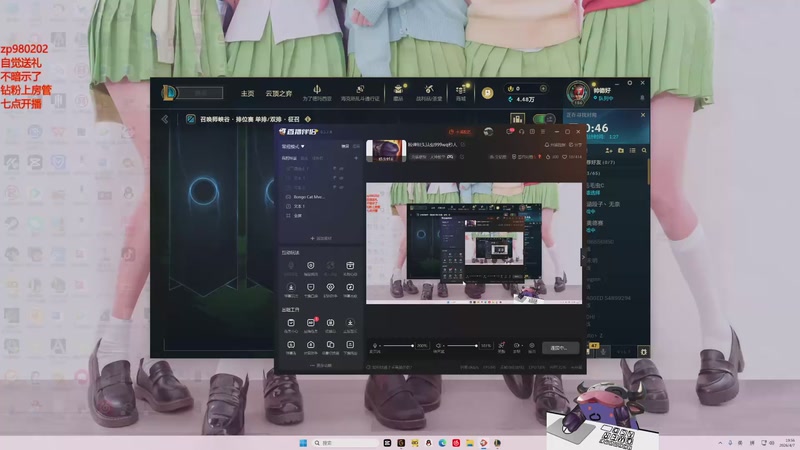The image size is (800, 450).
Task: Click the headset support icon in 直播伴侣
Action: click(521, 132)
